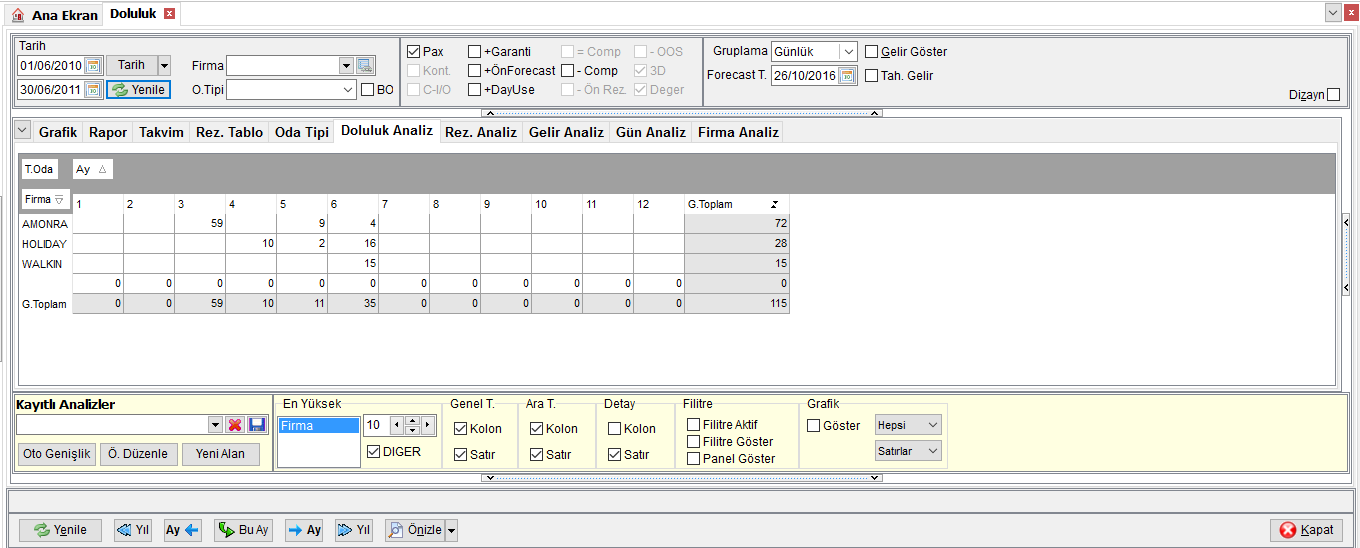
Task: Enable the Detay Kolon checkbox
Action: coord(615,428)
